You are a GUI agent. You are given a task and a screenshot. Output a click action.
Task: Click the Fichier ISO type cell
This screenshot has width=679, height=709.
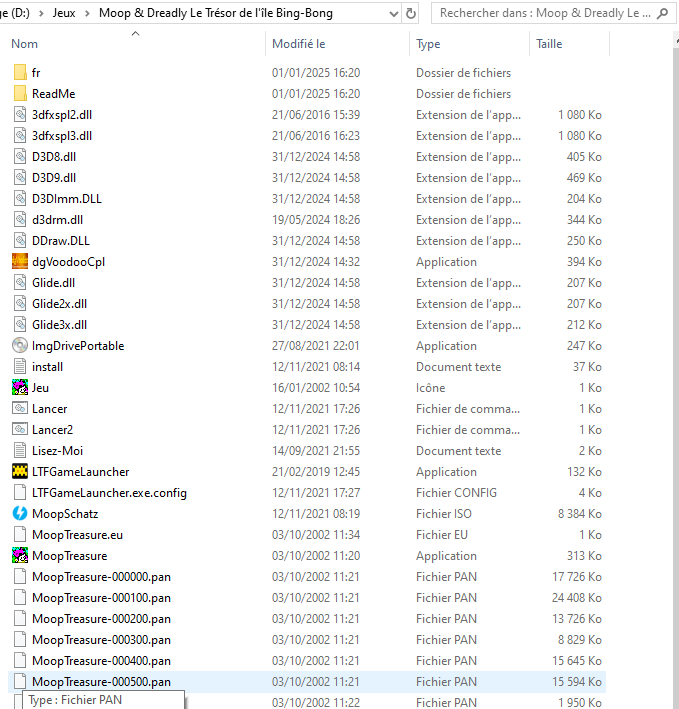443,514
